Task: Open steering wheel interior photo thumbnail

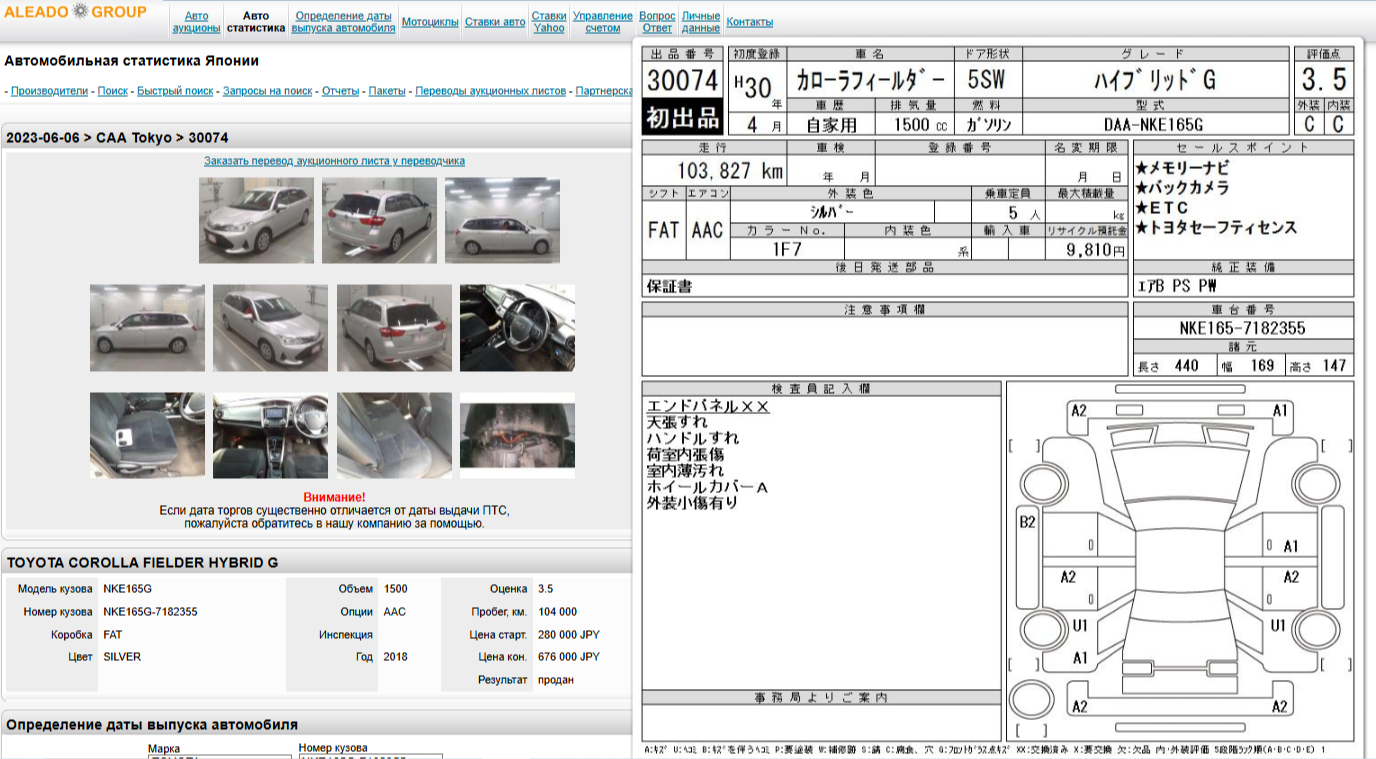Action: [517, 328]
